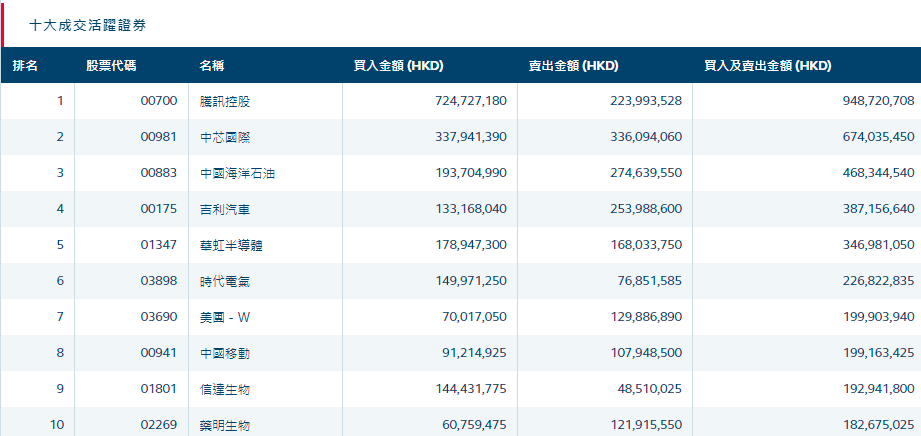Click buy amount 91,214,925
Viewport: 921px width, 436px height.
point(475,353)
